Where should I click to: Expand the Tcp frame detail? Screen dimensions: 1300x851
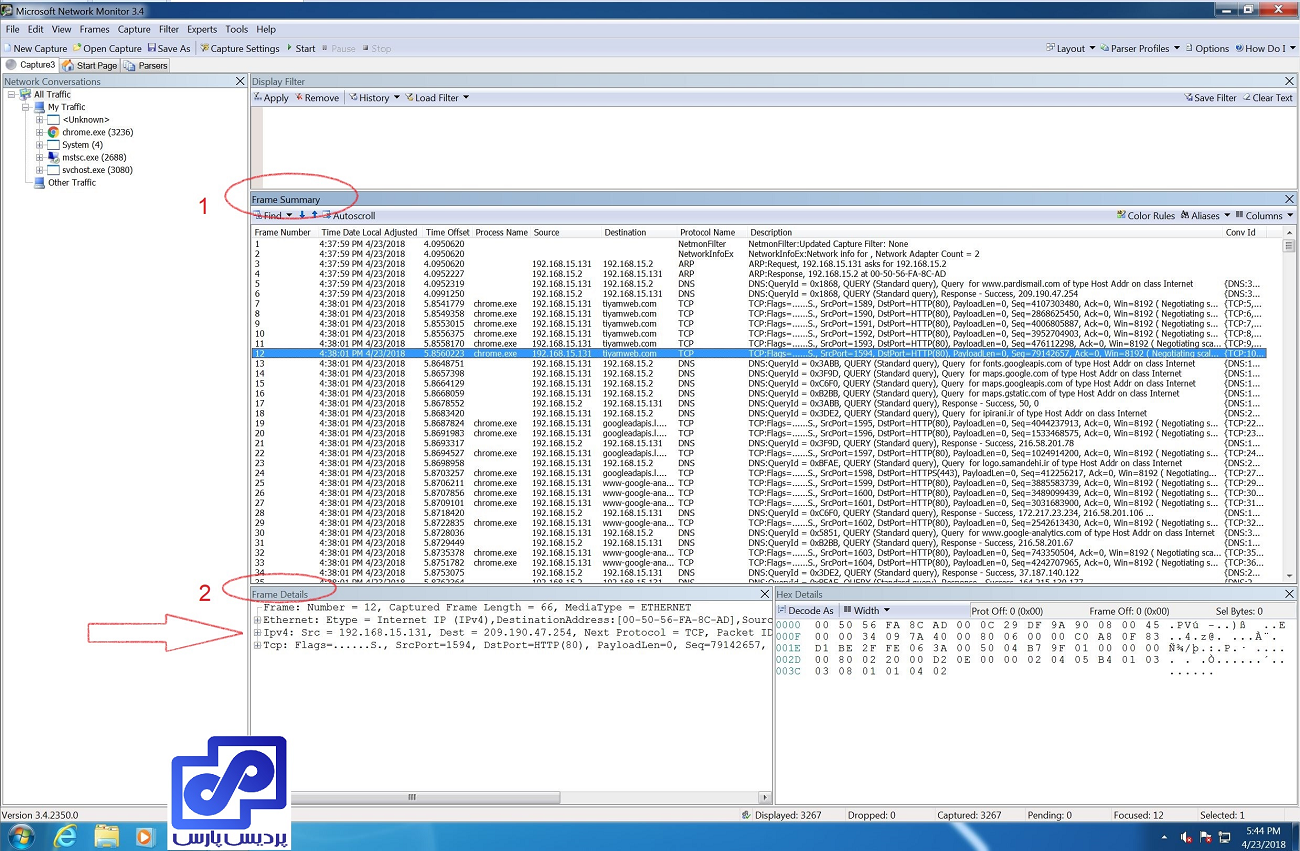tap(257, 646)
